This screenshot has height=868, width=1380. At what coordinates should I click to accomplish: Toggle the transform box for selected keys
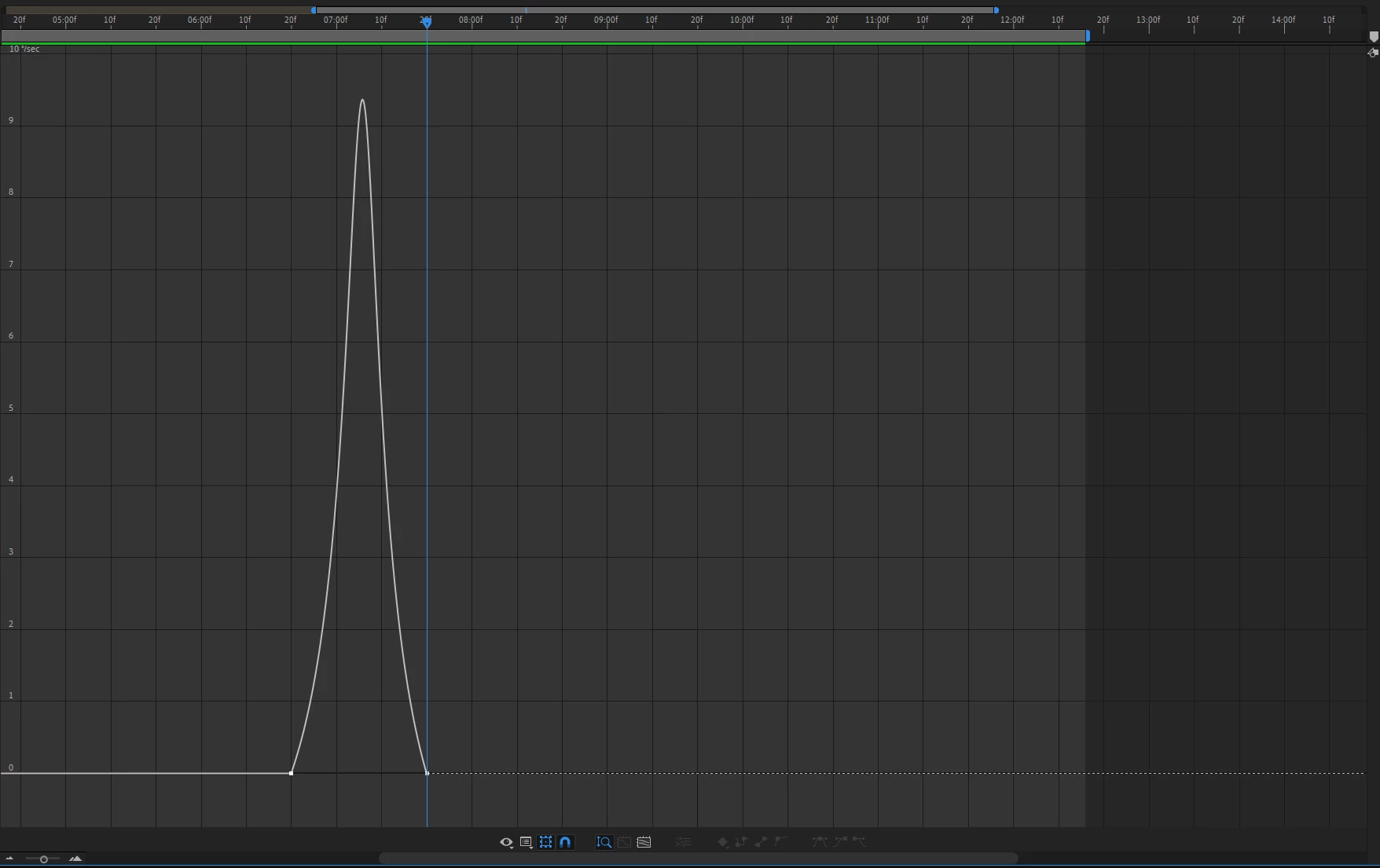click(545, 842)
